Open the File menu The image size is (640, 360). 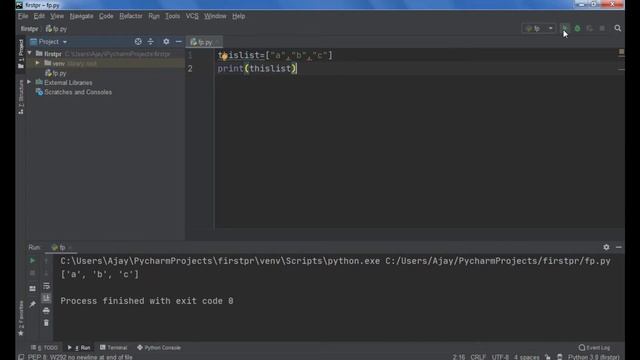coord(23,16)
